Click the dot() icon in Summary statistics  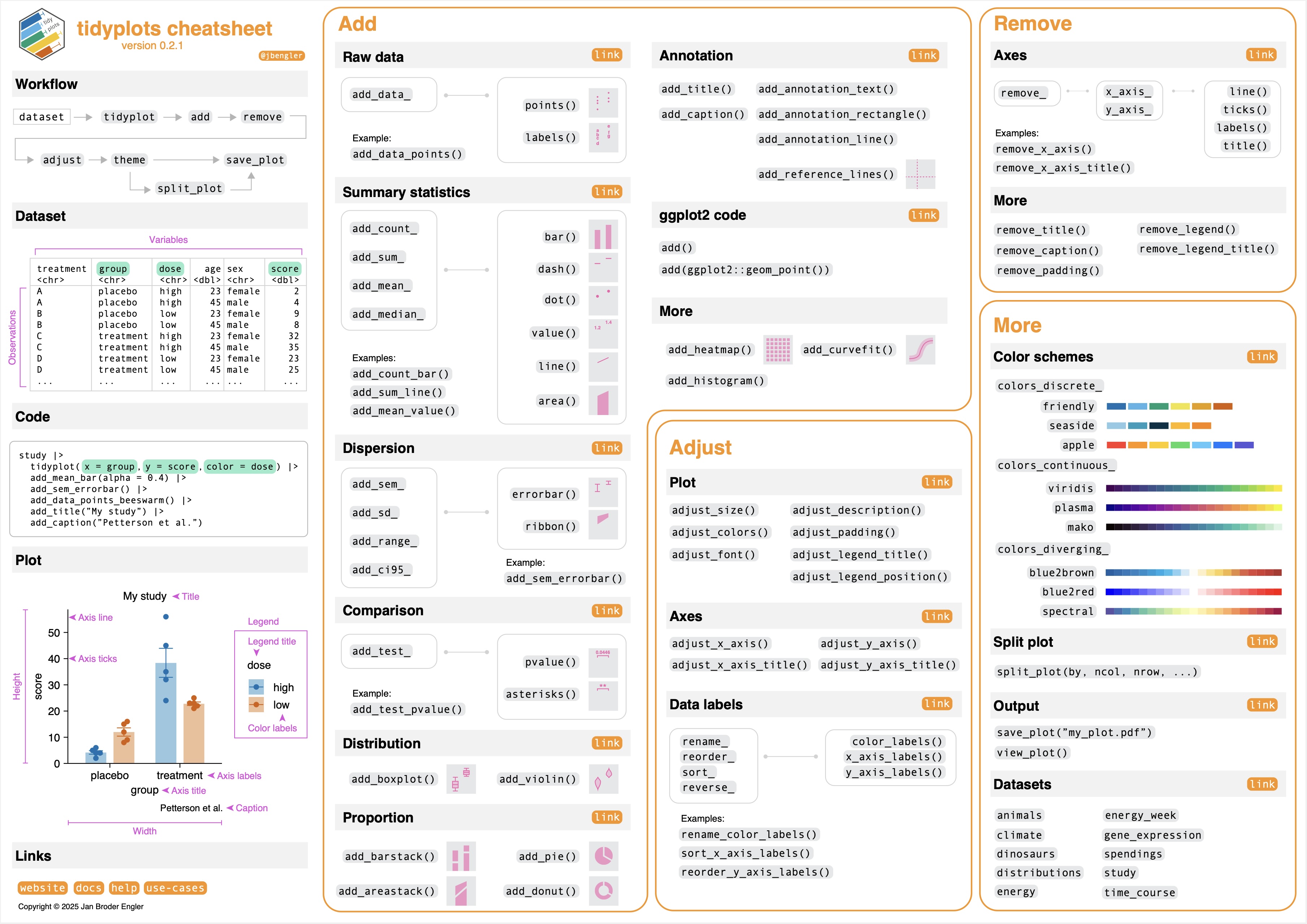(x=603, y=300)
